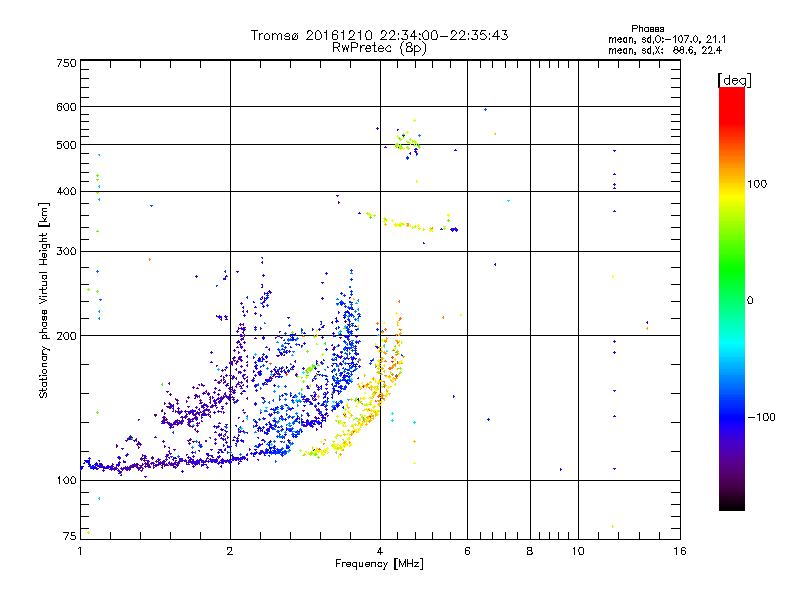Click x-axis tick label '2'
The image size is (800, 600).
(230, 551)
